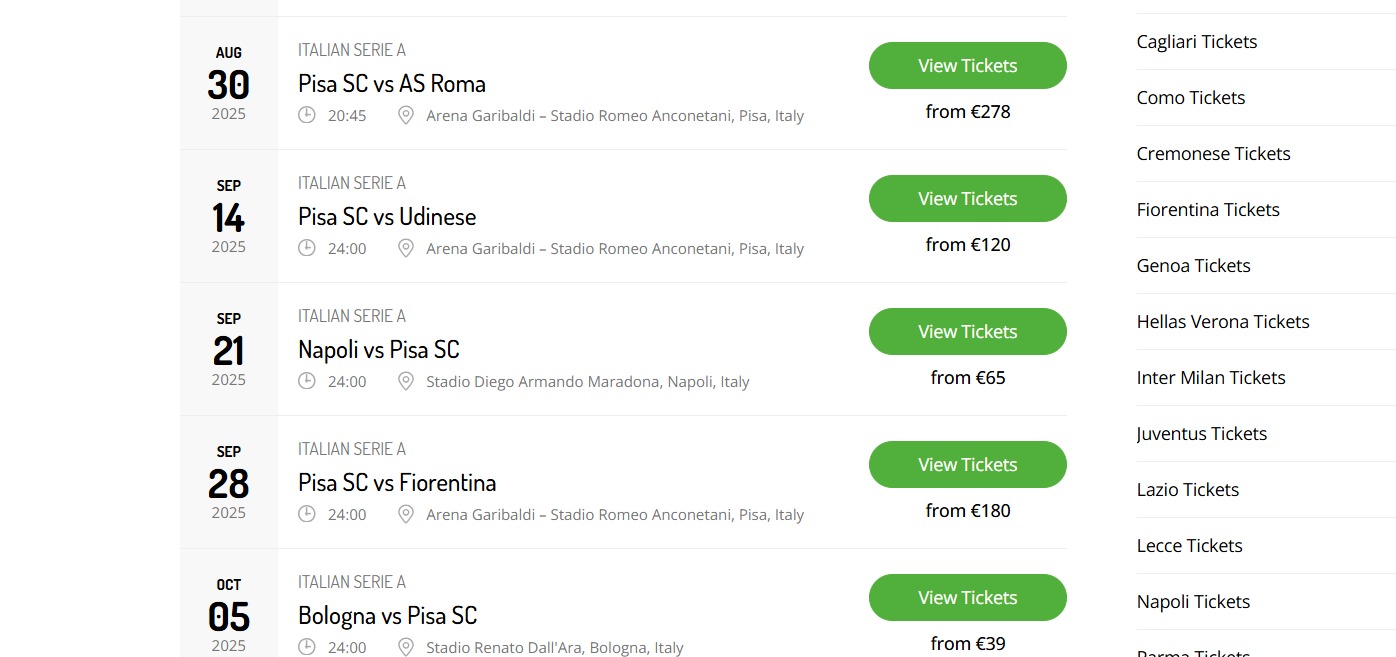Click the Sep 14 2025 date block
The image size is (1396, 657).
coord(229,216)
